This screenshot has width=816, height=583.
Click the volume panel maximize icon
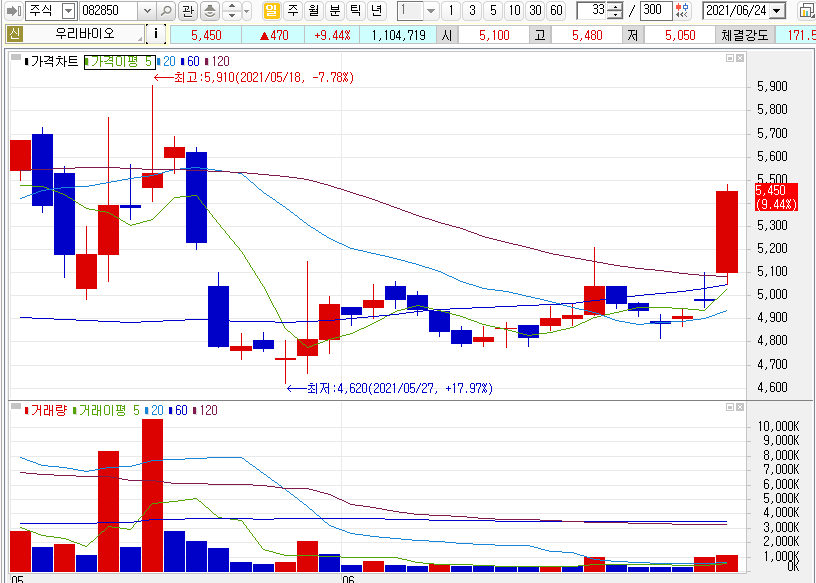pyautogui.click(x=730, y=407)
